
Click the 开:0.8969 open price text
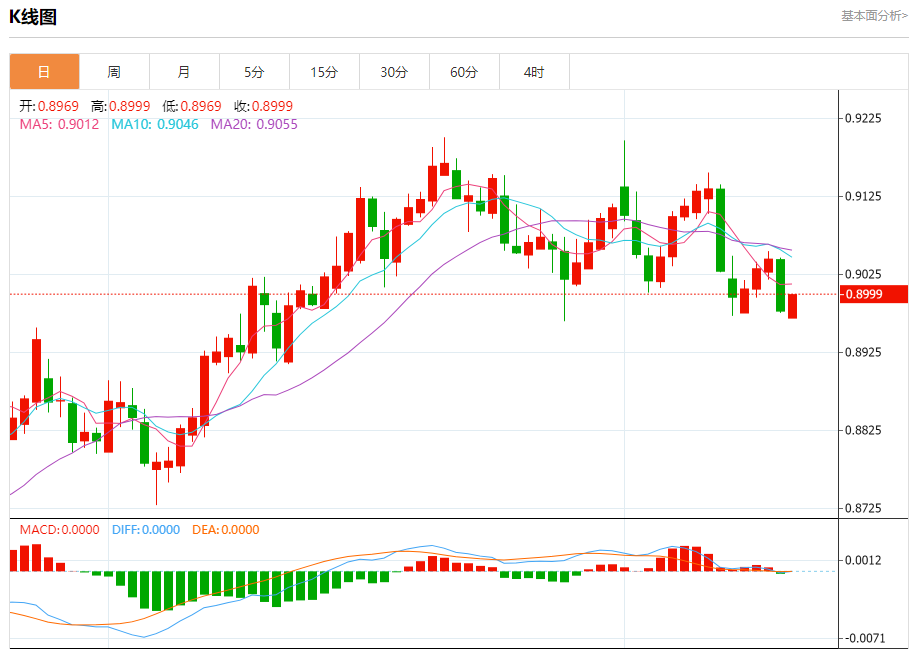[x=49, y=106]
